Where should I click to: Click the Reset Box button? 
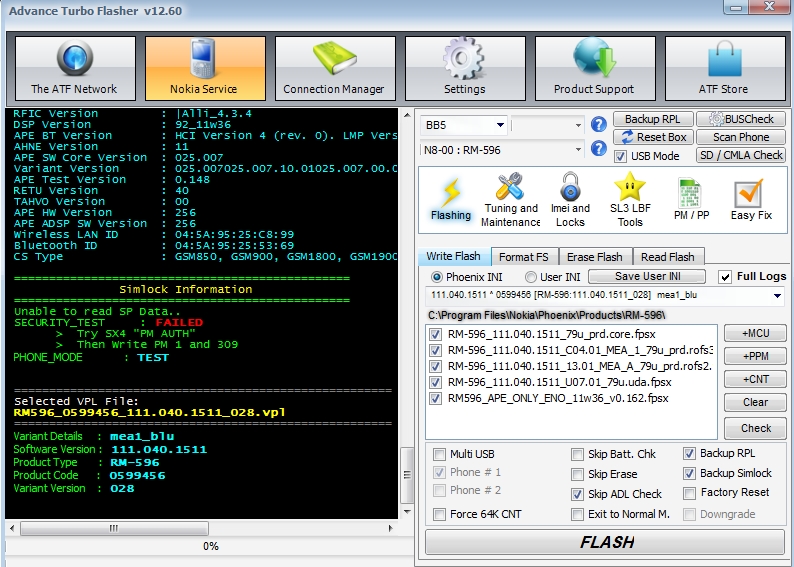[653, 137]
